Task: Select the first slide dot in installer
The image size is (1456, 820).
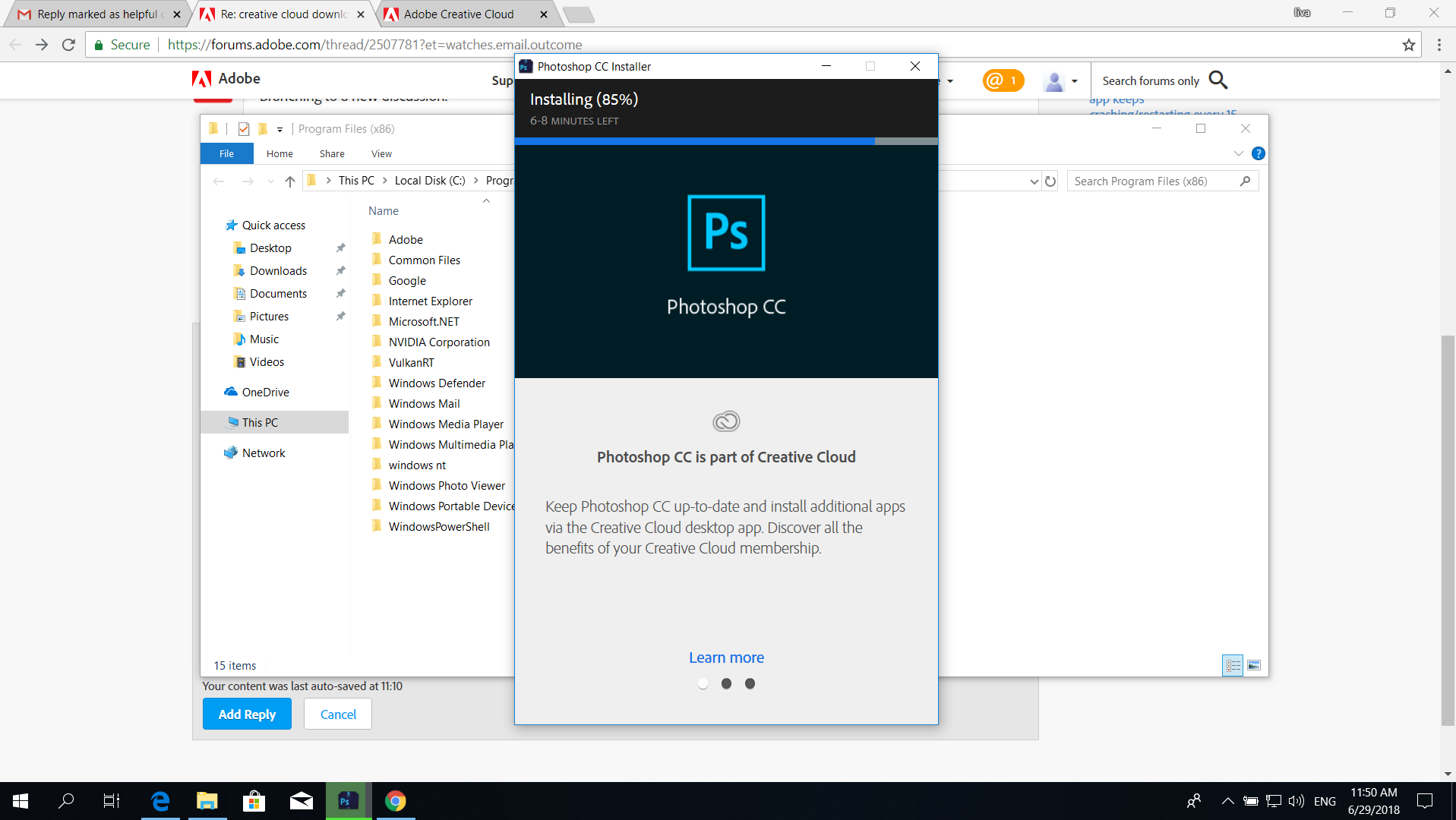Action: click(x=703, y=684)
